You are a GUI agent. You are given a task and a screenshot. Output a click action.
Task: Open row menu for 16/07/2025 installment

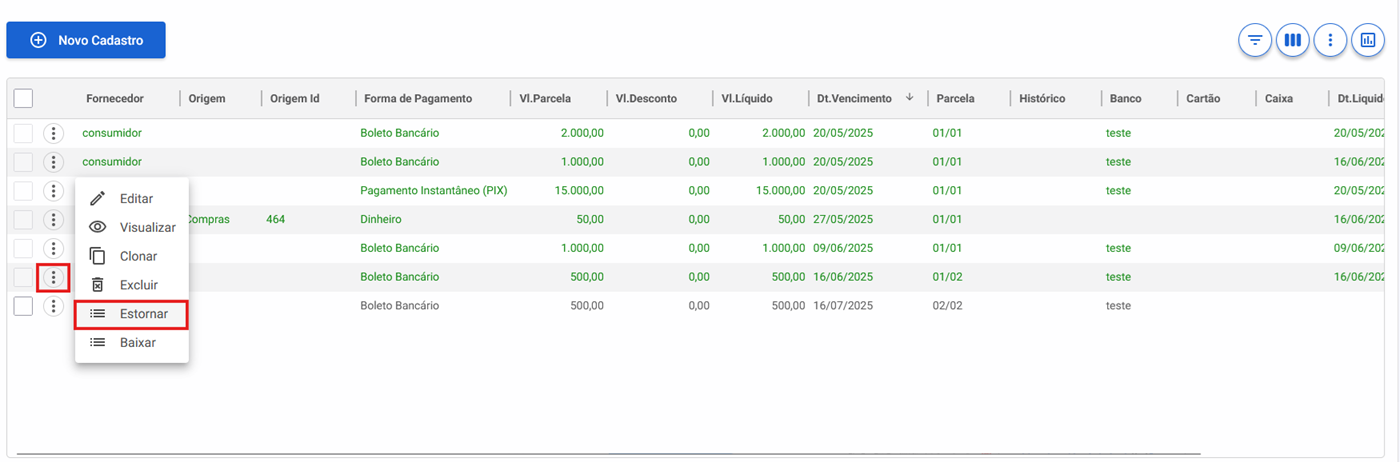tap(53, 306)
